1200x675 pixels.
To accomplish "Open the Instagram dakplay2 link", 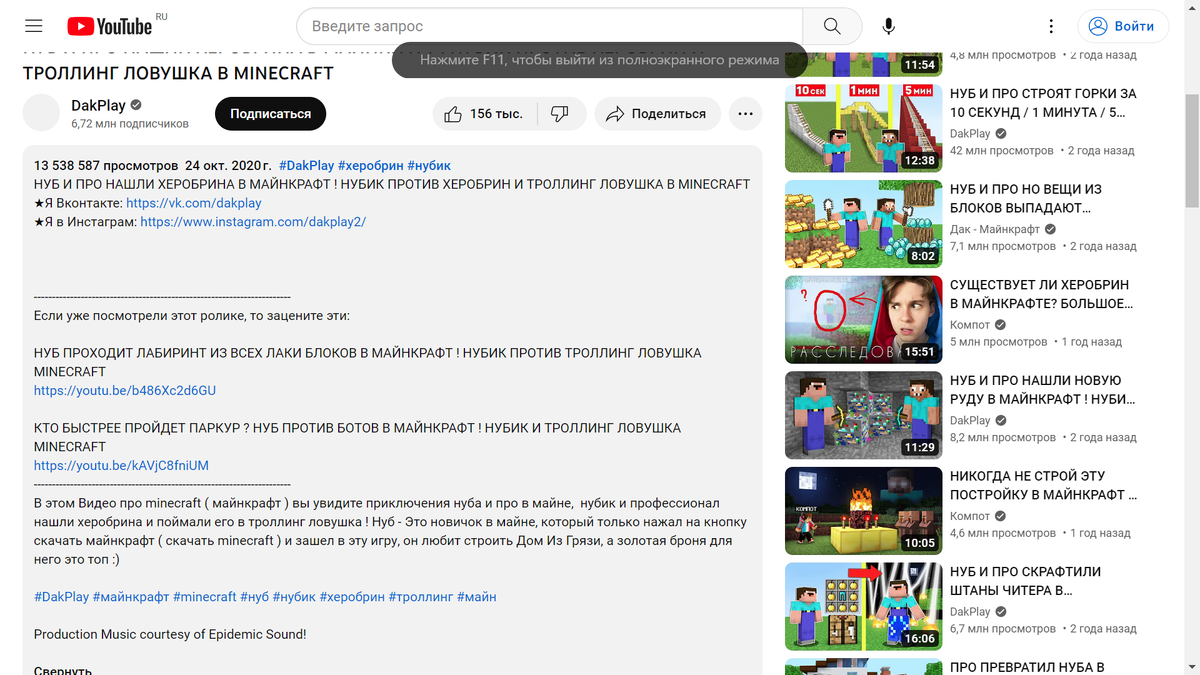I will click(253, 222).
